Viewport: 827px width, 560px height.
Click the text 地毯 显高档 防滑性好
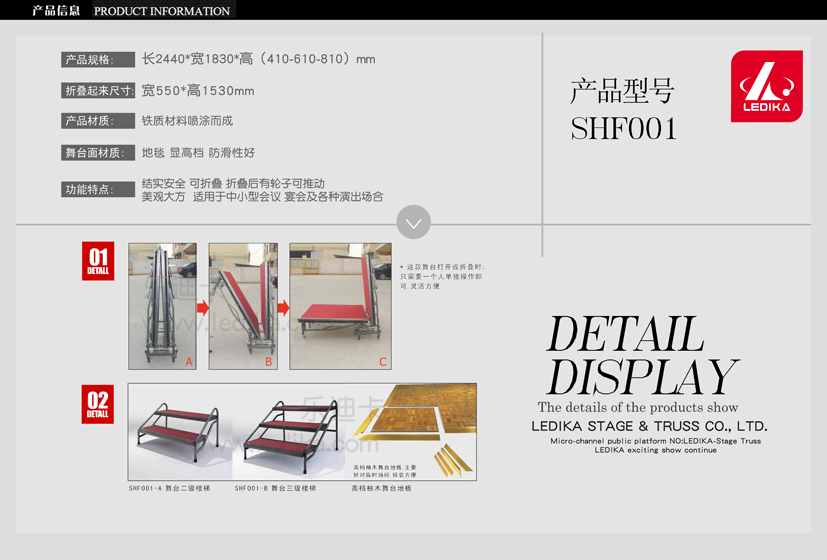[x=198, y=153]
